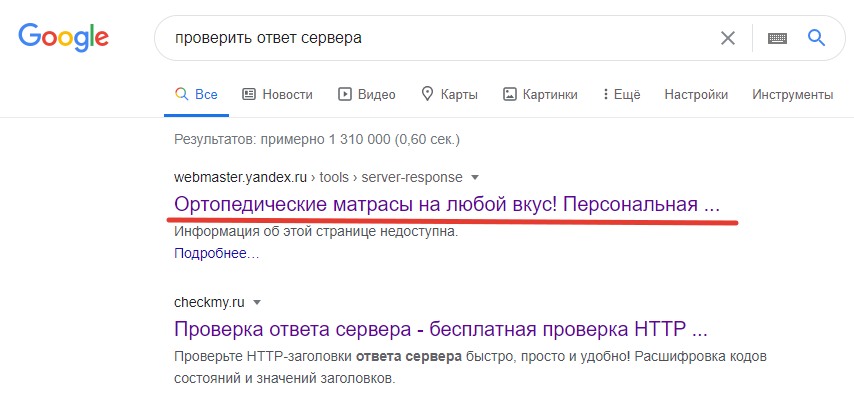Clear the search query with X icon

[728, 38]
